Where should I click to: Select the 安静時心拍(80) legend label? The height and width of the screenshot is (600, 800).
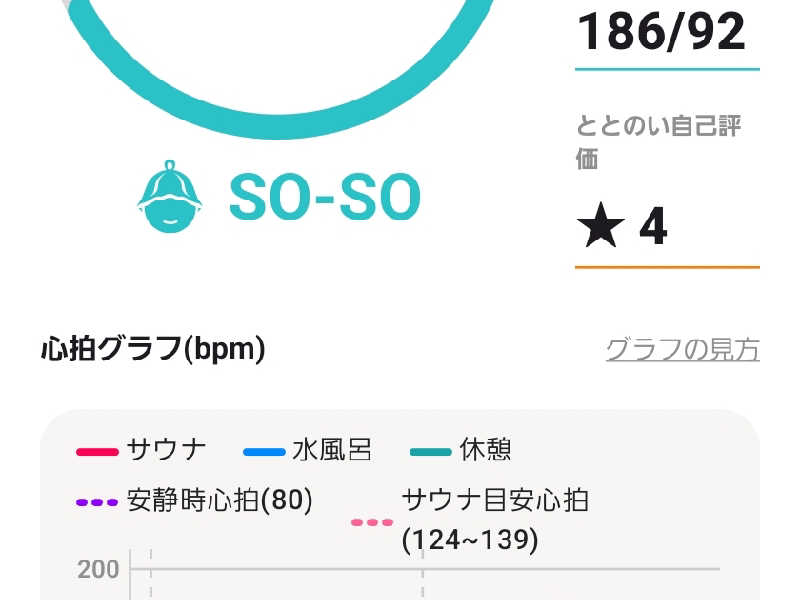pos(220,500)
